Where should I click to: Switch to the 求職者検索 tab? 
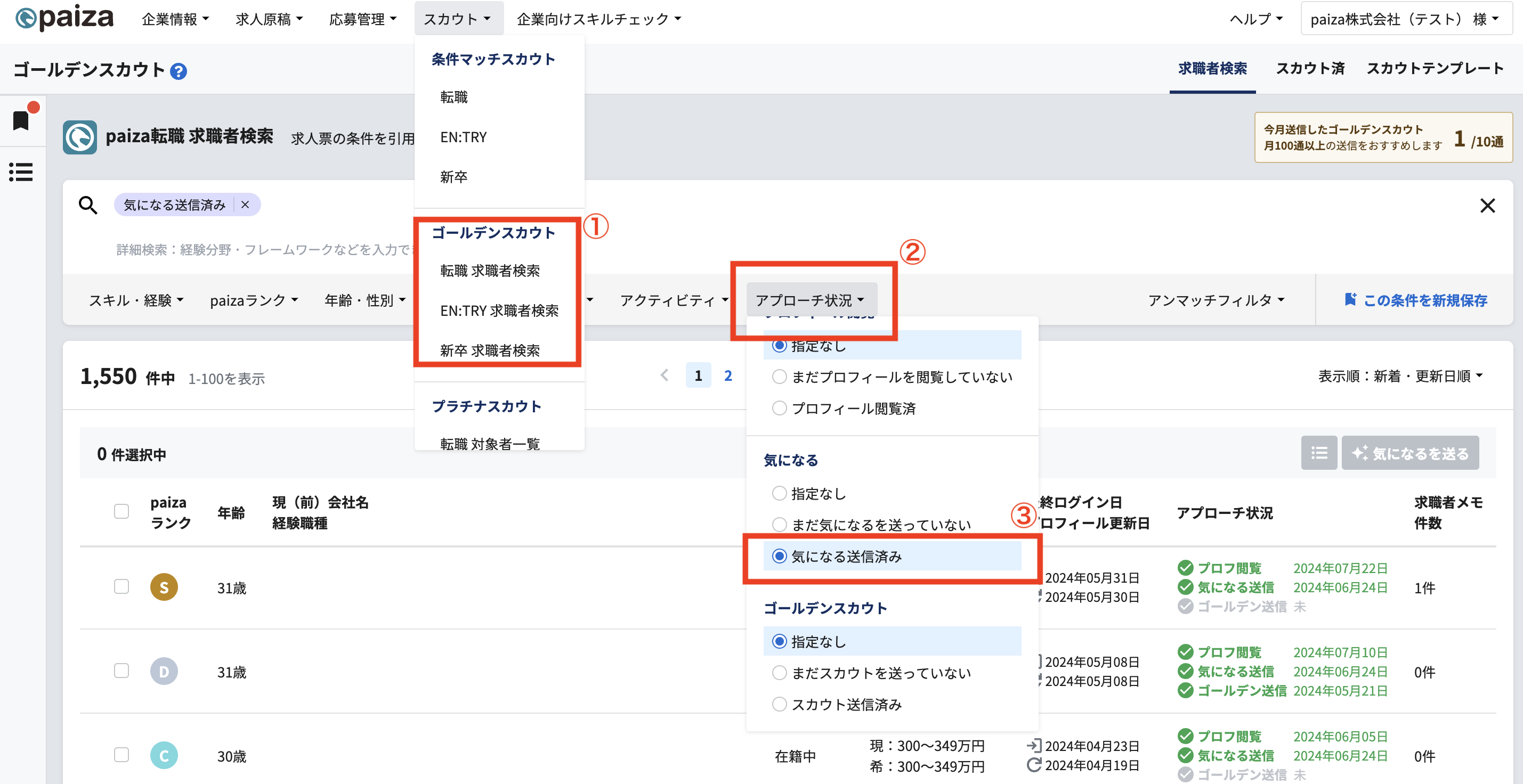point(1212,69)
